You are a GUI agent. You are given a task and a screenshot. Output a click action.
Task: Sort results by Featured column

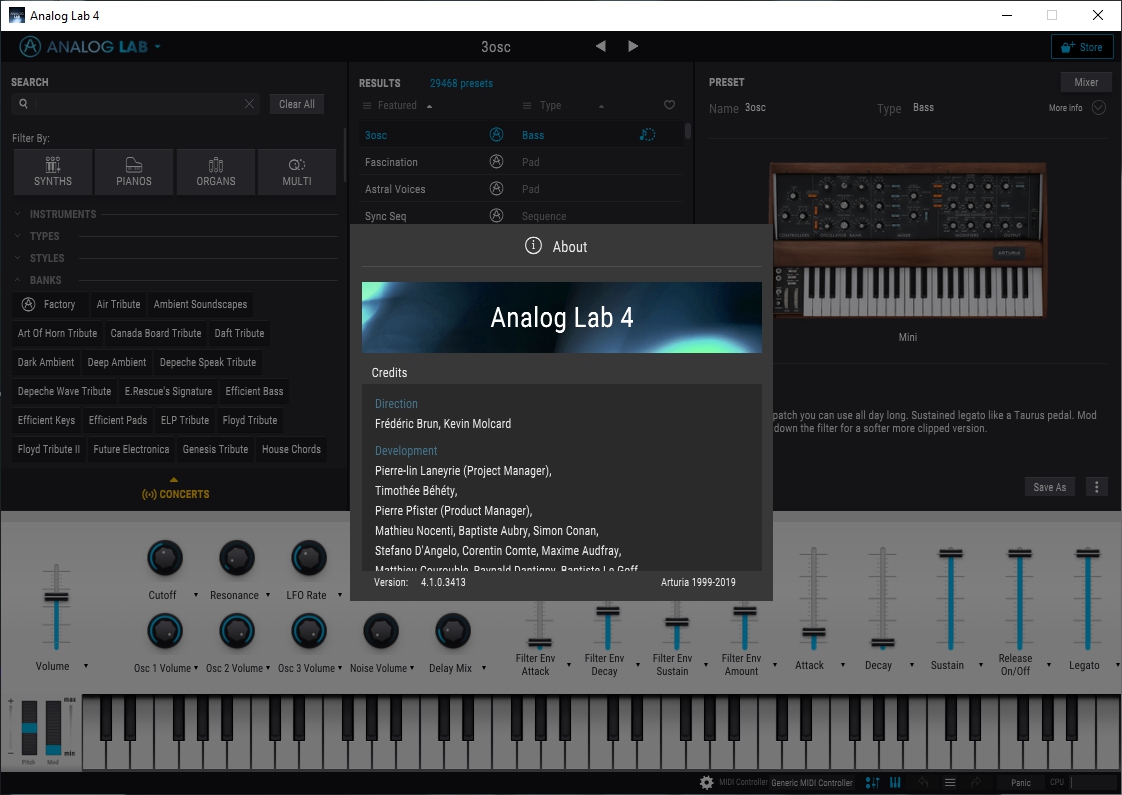pyautogui.click(x=397, y=105)
